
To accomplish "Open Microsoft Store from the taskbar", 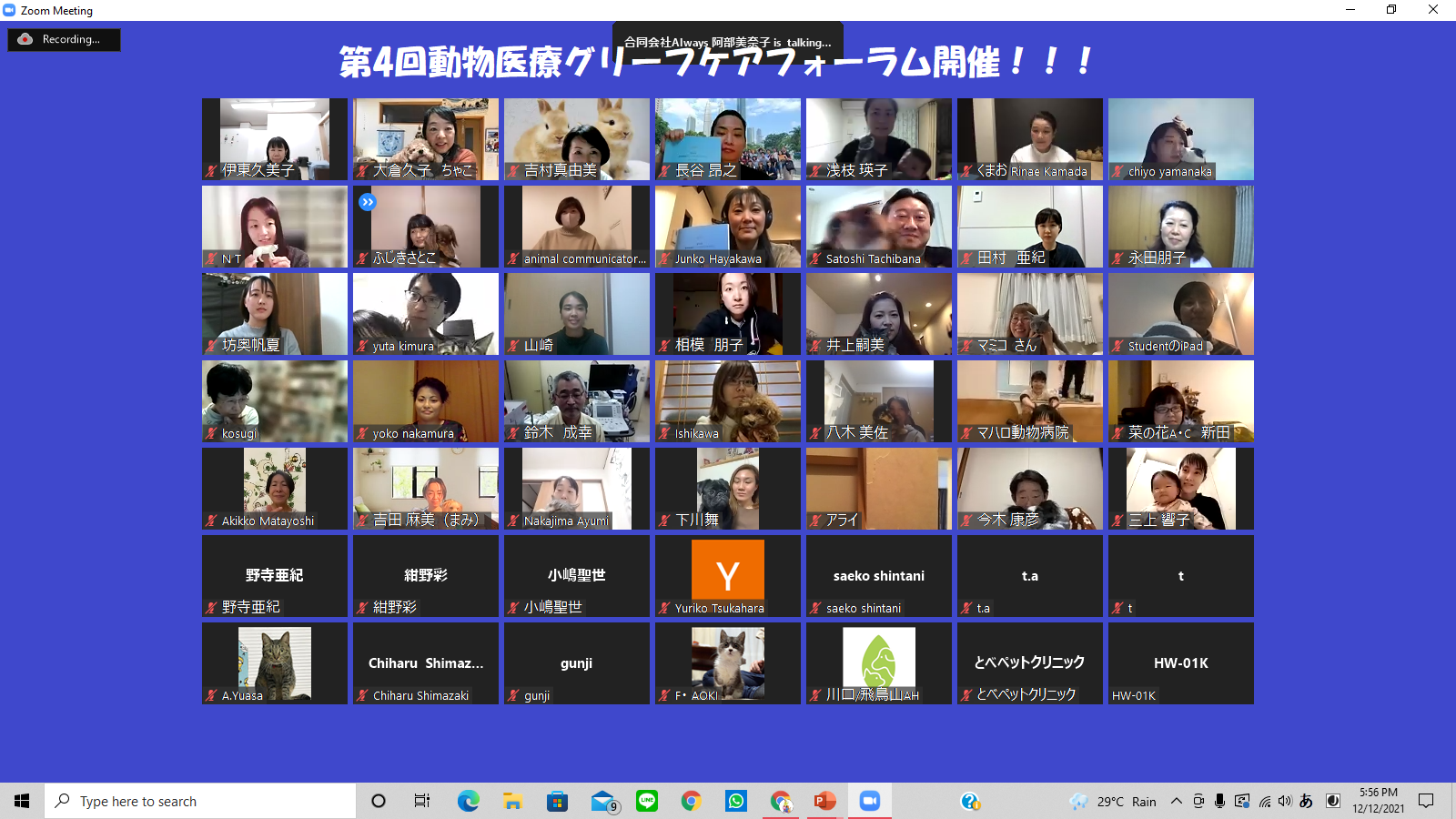I will 557,801.
